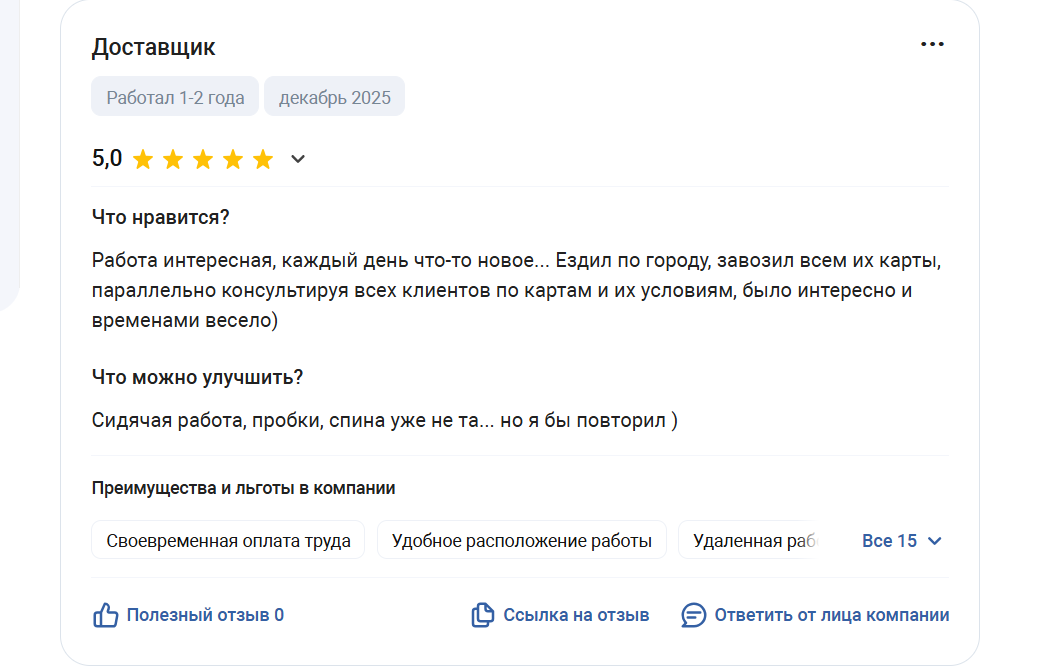
Task: Expand all 15 benefits list
Action: [x=889, y=541]
